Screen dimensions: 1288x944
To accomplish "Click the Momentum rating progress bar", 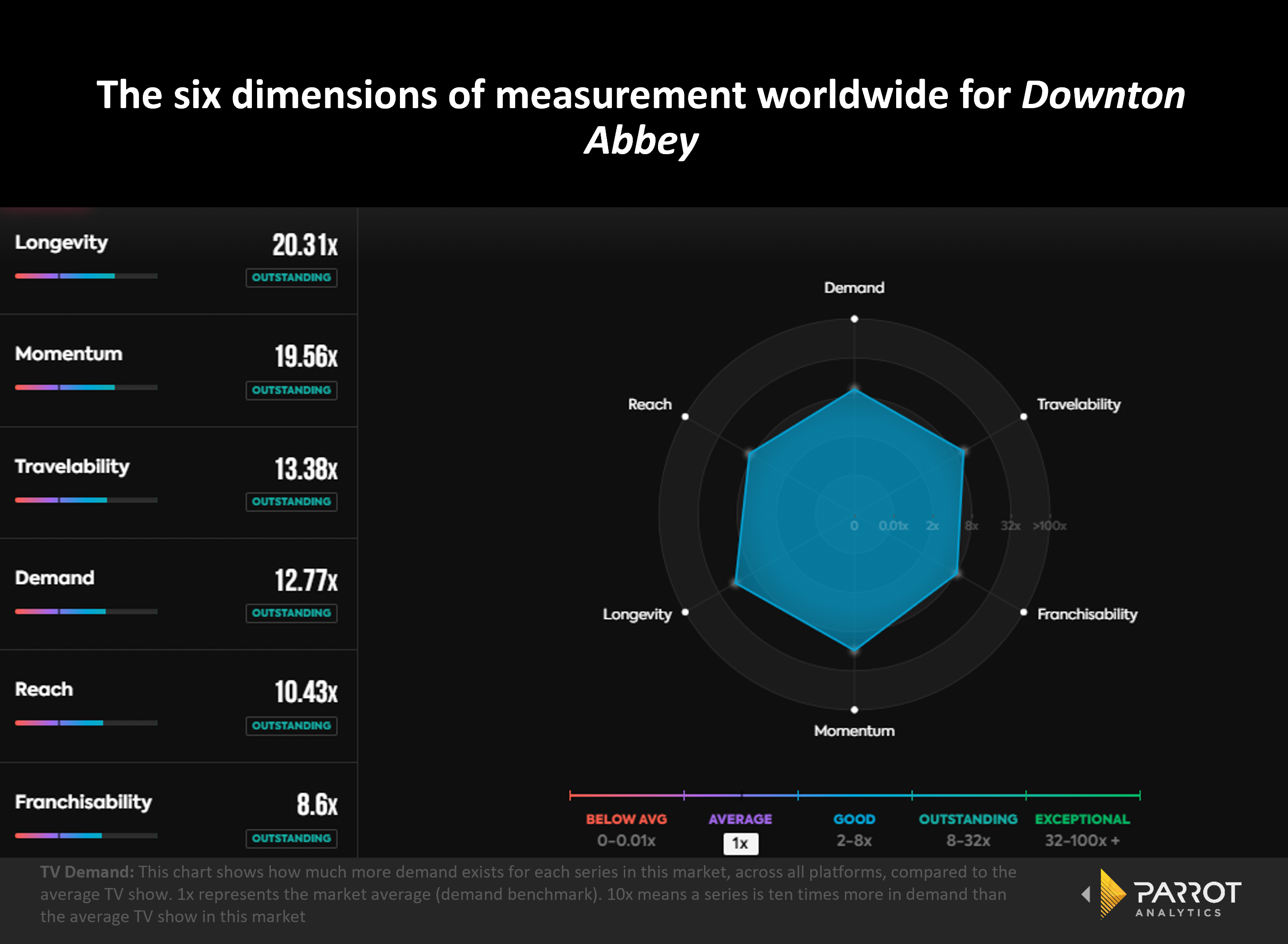I will pyautogui.click(x=86, y=388).
